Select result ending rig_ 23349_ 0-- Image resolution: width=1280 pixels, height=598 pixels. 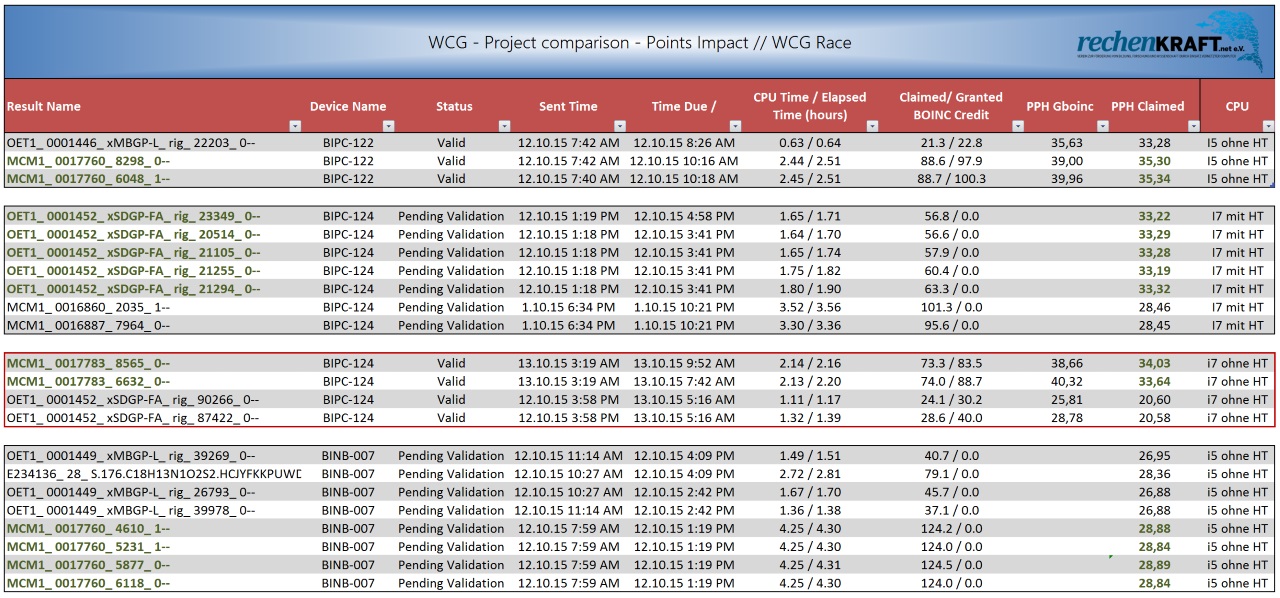click(134, 216)
